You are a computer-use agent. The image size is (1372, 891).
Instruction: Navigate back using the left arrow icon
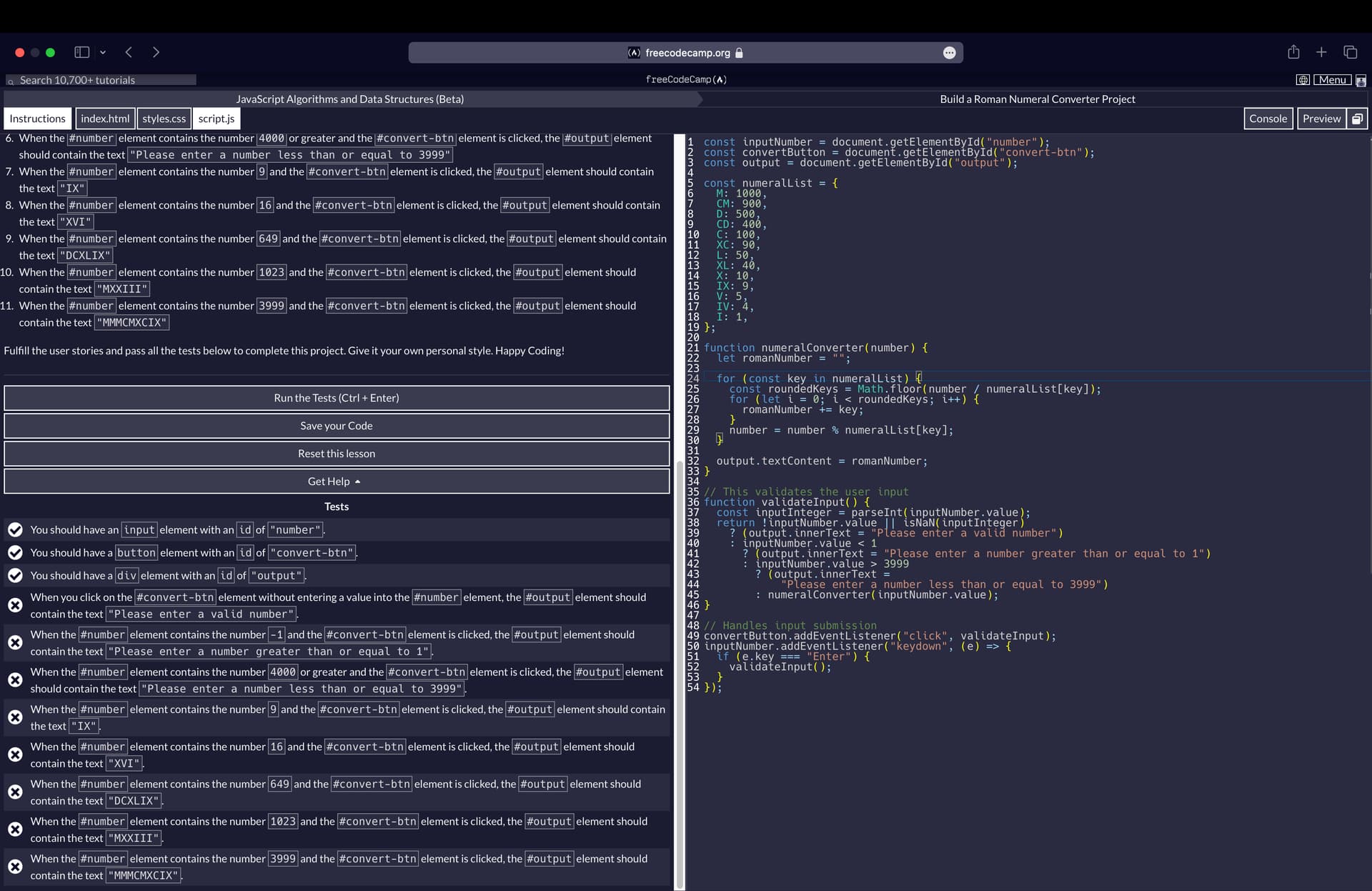pyautogui.click(x=129, y=52)
